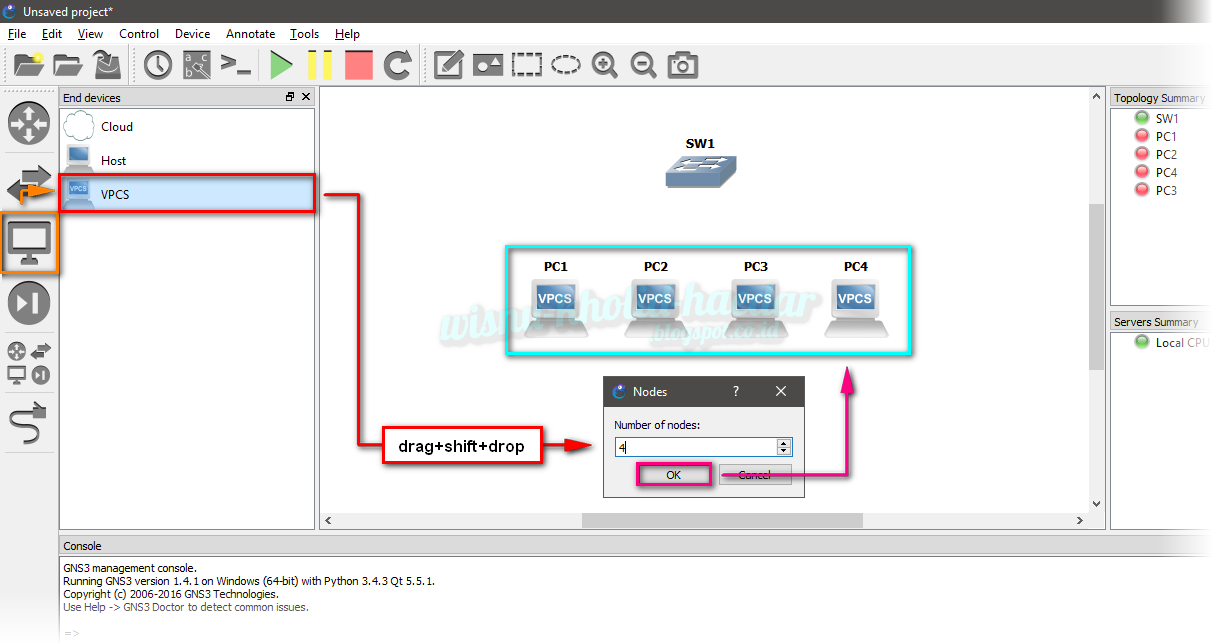Open the Control menu
Viewport: 1213px width, 644px height.
pyautogui.click(x=139, y=34)
